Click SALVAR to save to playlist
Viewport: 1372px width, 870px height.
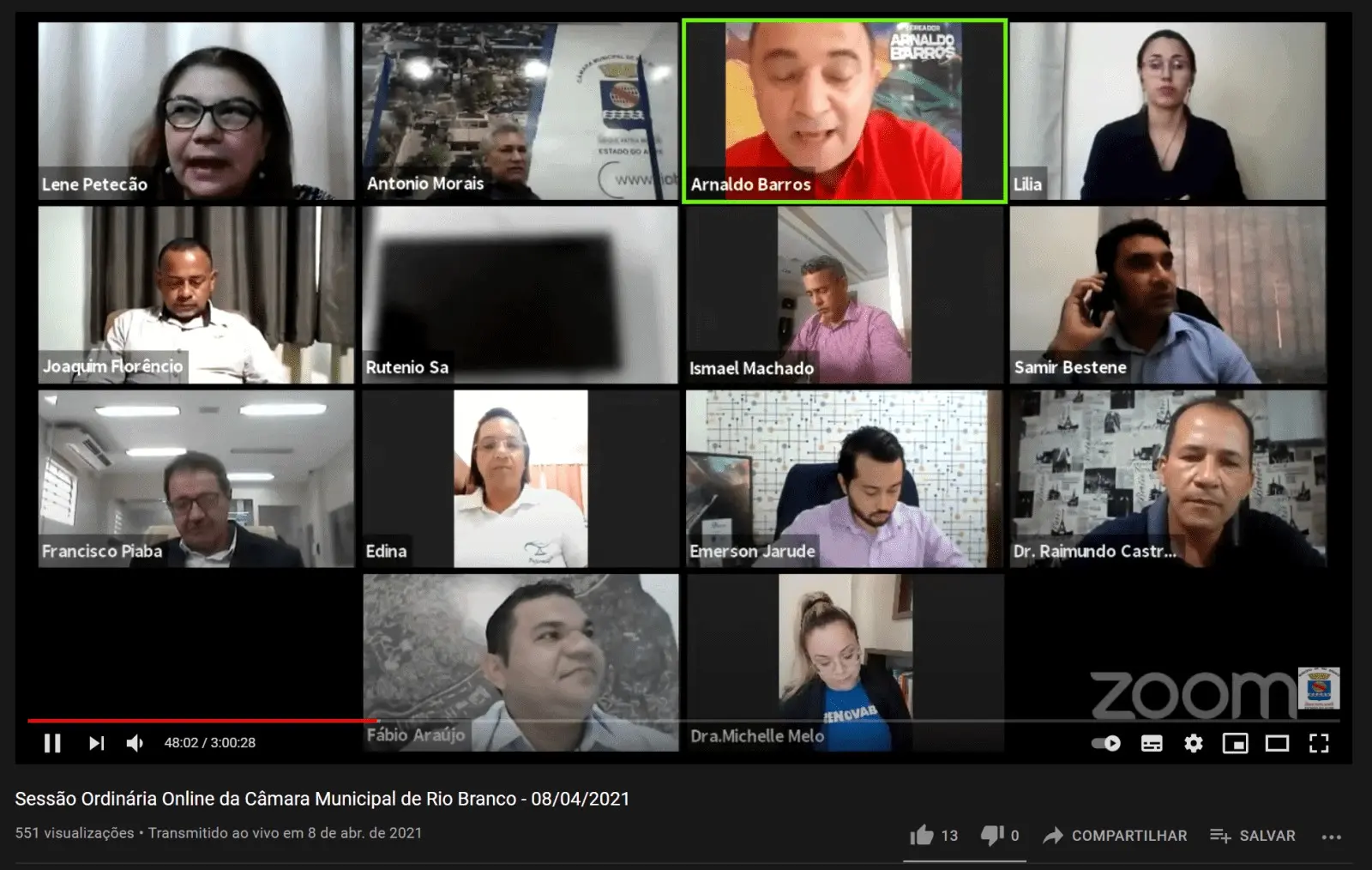(1253, 835)
